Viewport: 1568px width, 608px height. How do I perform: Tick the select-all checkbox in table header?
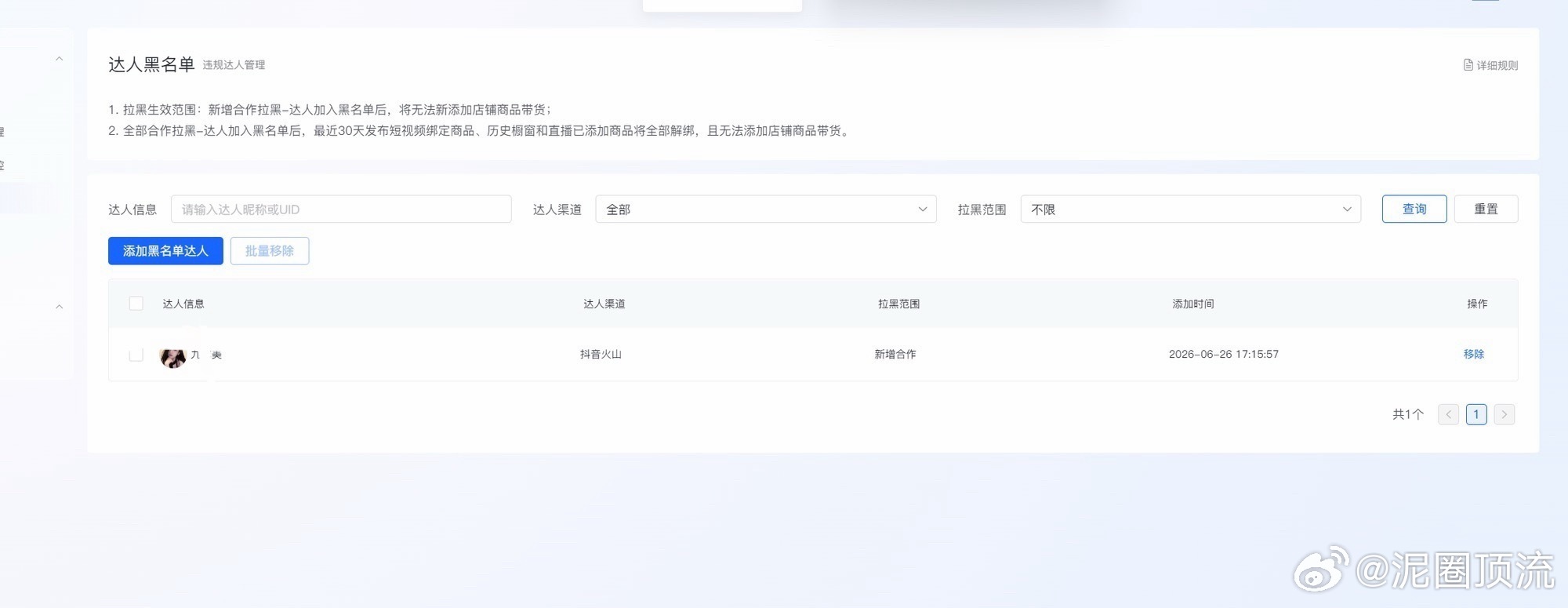click(x=136, y=304)
